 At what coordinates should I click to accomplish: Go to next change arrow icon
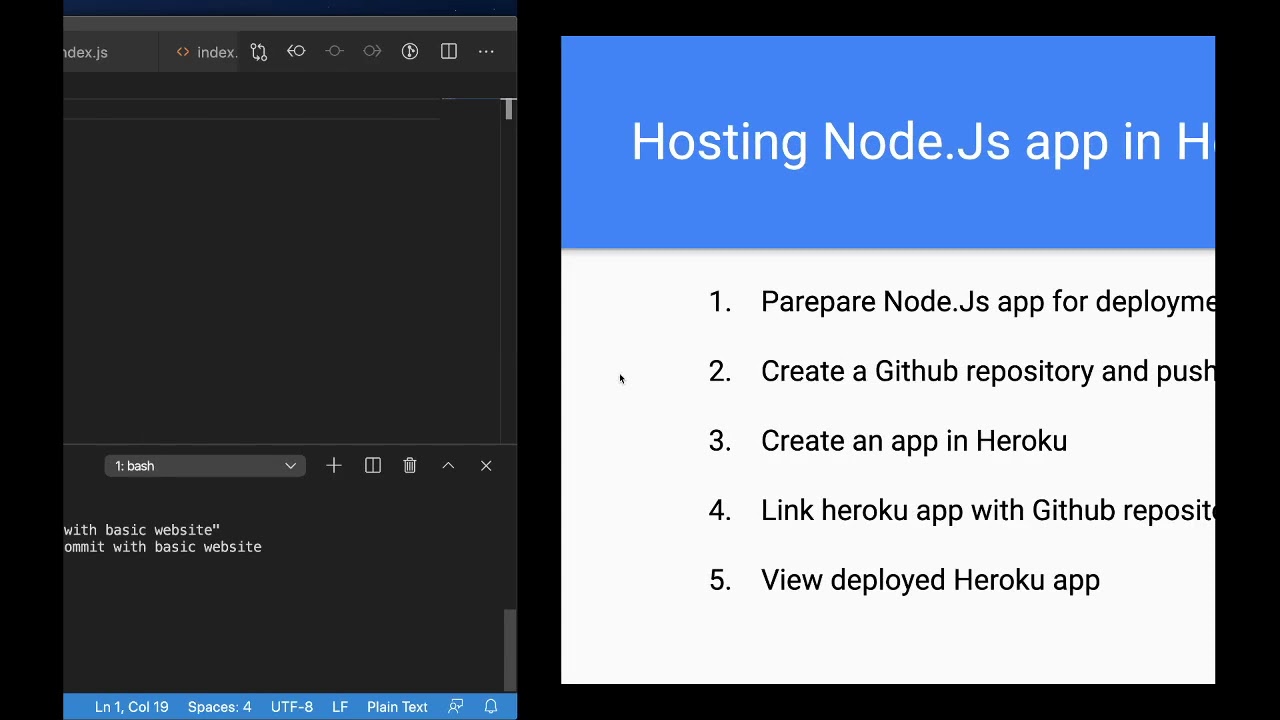pyautogui.click(x=372, y=51)
